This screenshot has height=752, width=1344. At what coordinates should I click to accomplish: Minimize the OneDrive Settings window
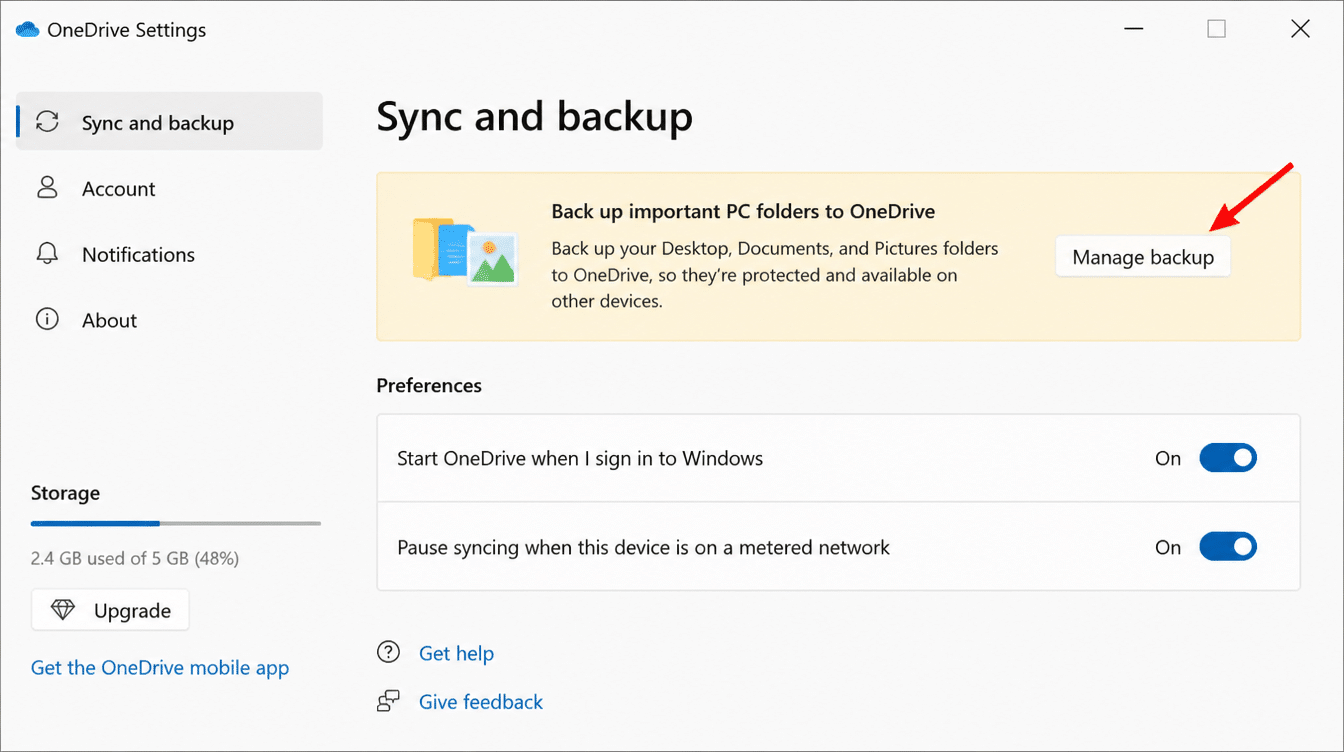click(x=1132, y=29)
